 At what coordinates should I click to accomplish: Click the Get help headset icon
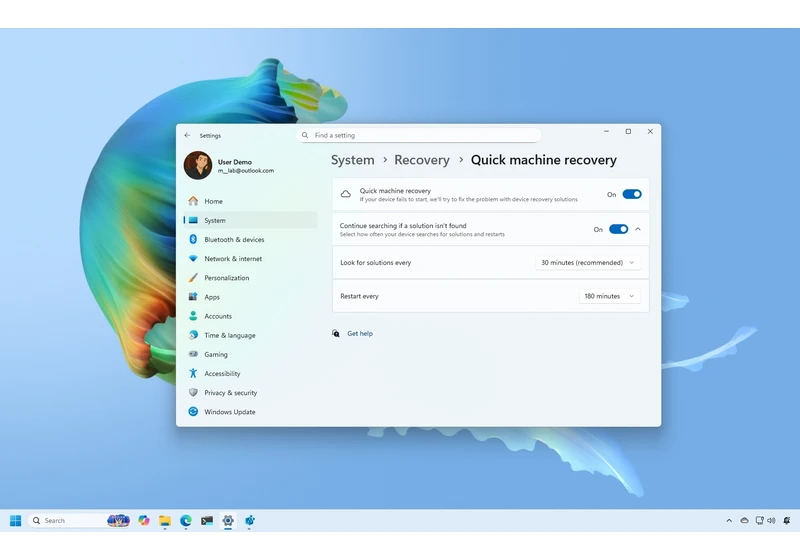(x=336, y=333)
